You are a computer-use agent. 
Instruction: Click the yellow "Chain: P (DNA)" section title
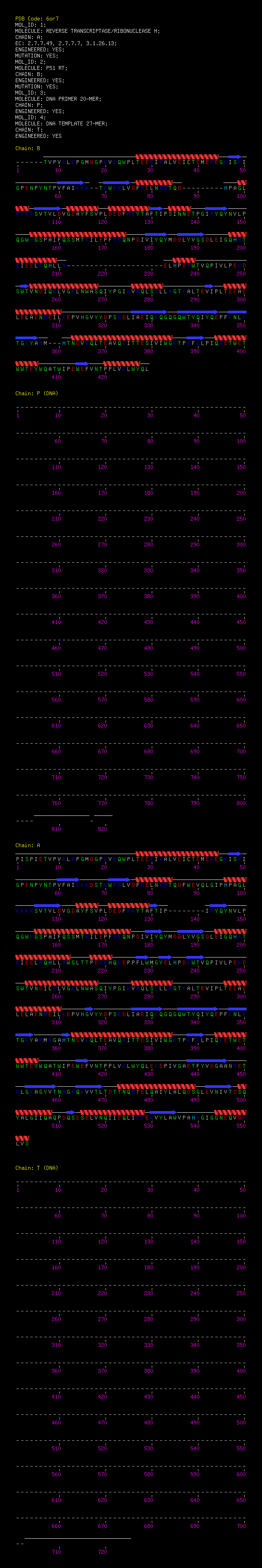pyautogui.click(x=37, y=393)
